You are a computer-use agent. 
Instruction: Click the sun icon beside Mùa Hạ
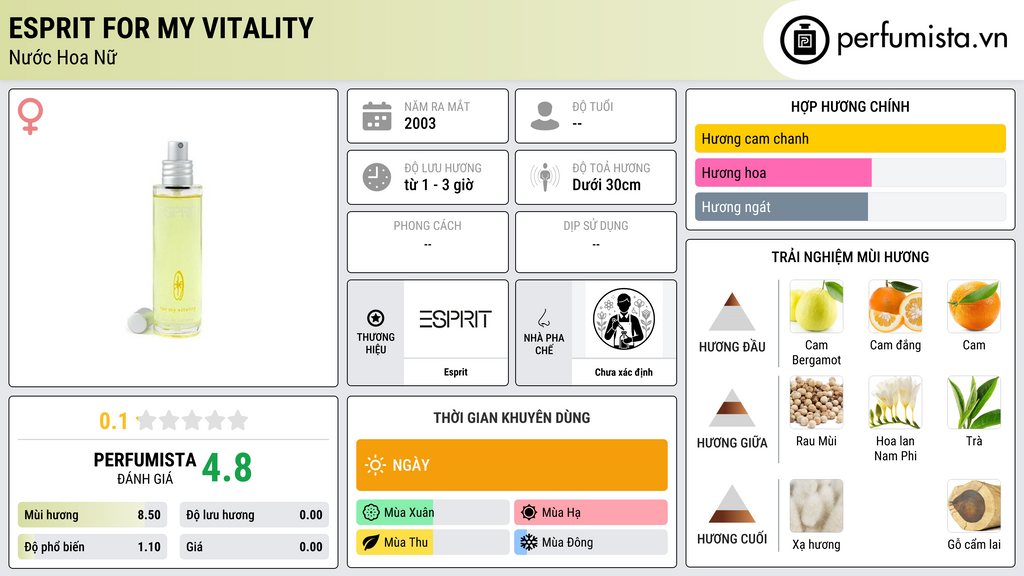529,512
